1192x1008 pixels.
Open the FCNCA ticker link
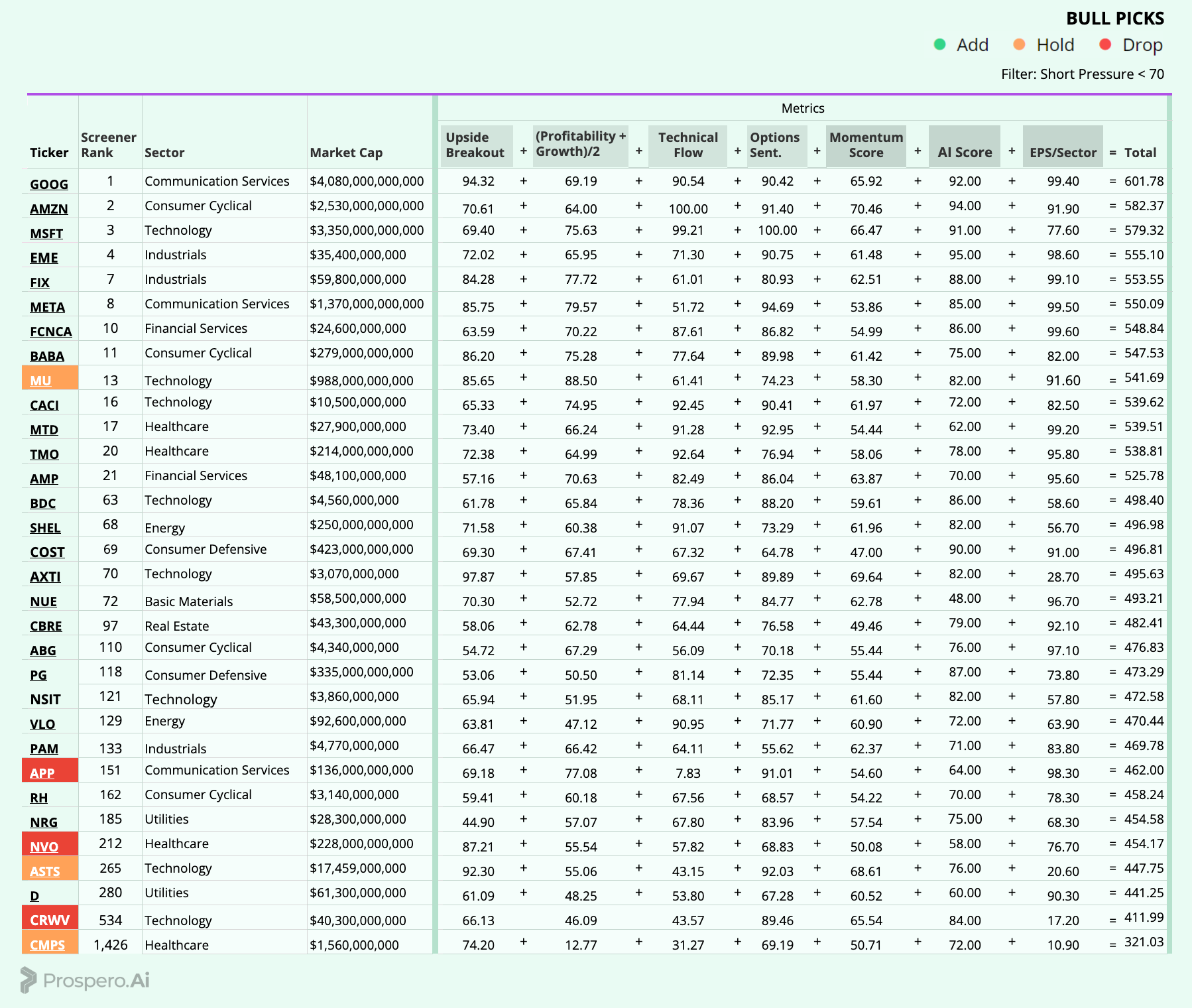[x=51, y=332]
